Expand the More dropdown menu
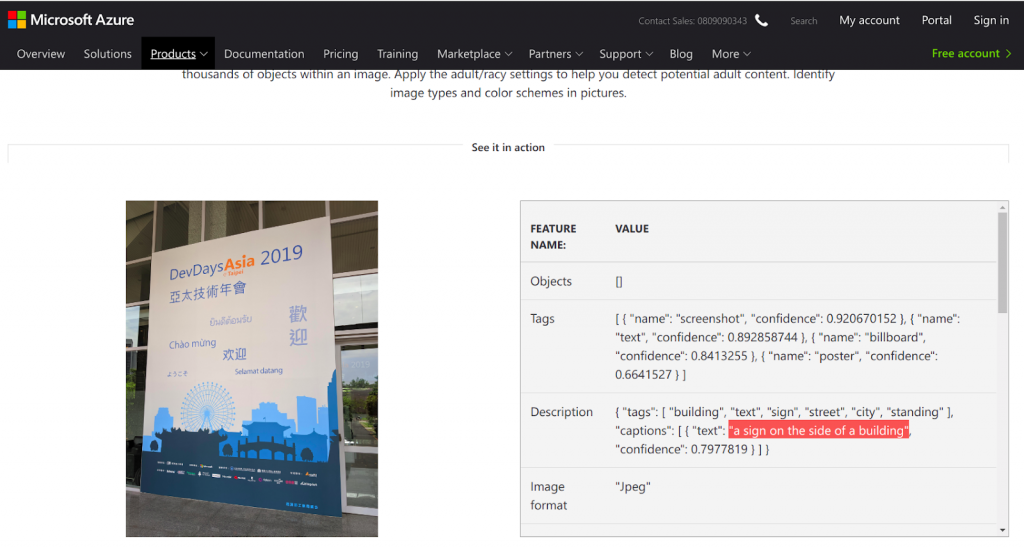 tap(731, 54)
